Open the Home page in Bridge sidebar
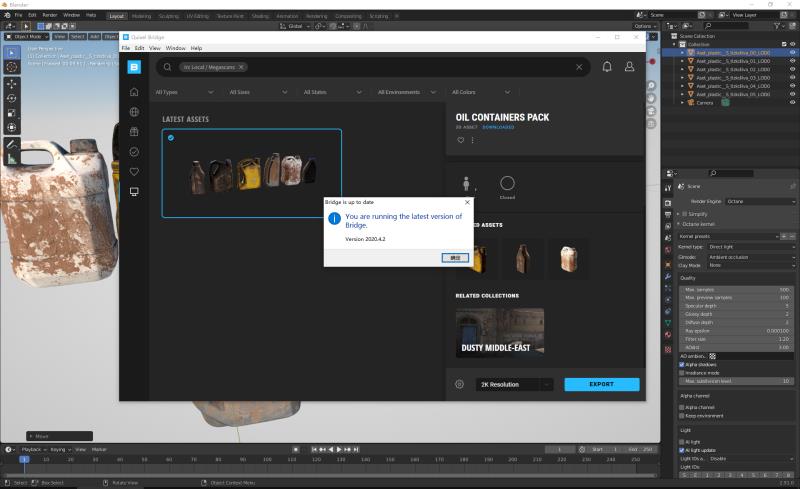Screen dimensions: 800x489 click(x=134, y=92)
